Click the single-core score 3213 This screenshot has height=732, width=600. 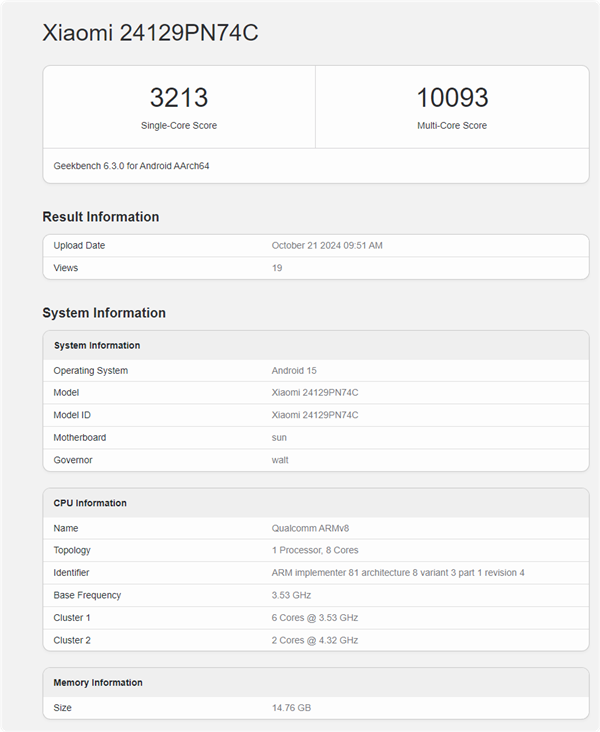tap(179, 98)
